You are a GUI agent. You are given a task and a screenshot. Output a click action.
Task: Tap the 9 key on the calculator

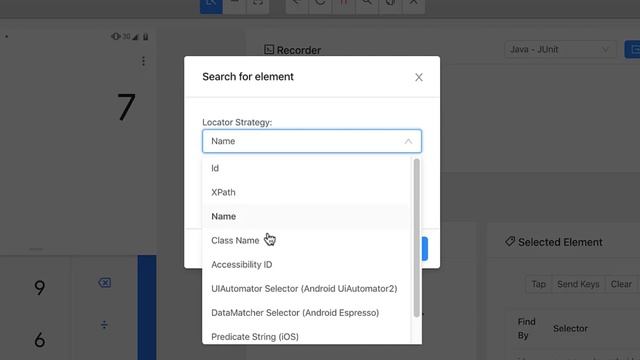[39, 287]
